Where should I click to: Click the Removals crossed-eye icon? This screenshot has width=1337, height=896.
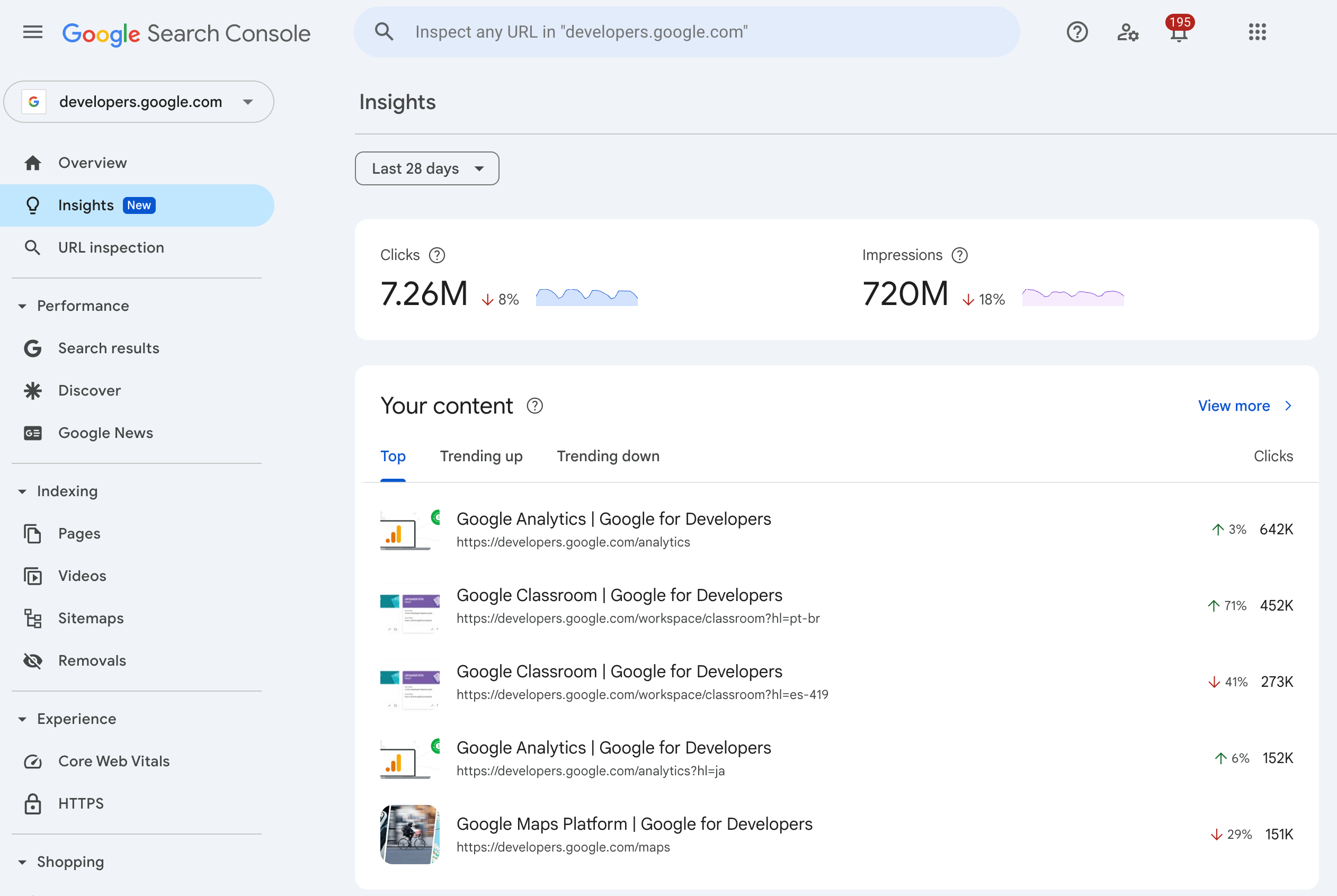(x=33, y=660)
